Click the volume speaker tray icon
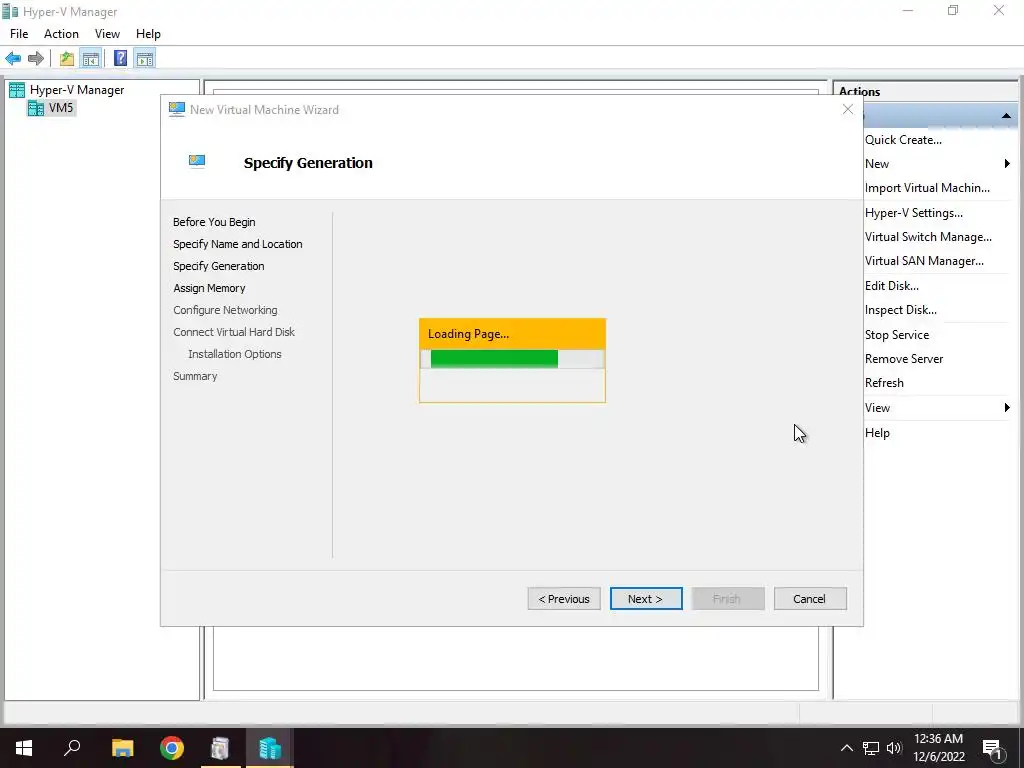This screenshot has width=1024, height=768. point(894,748)
